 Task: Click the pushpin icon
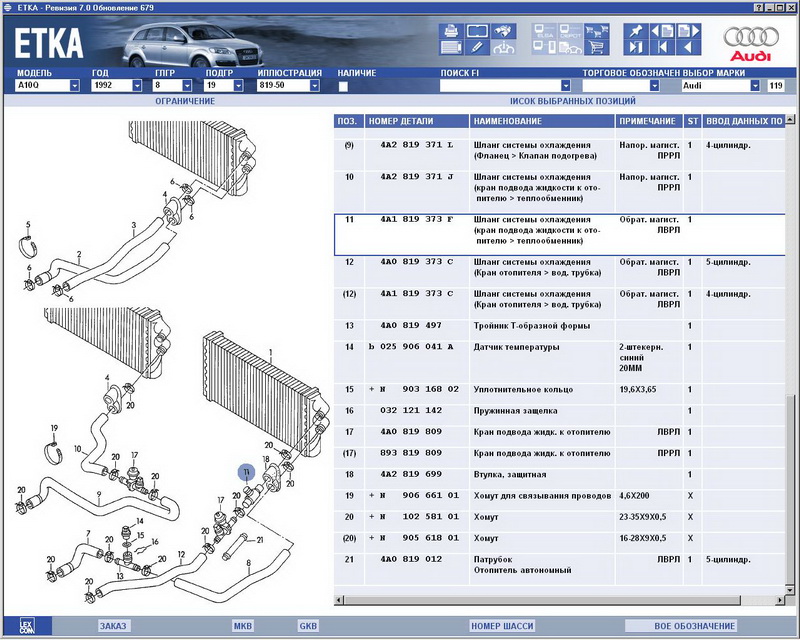click(636, 31)
